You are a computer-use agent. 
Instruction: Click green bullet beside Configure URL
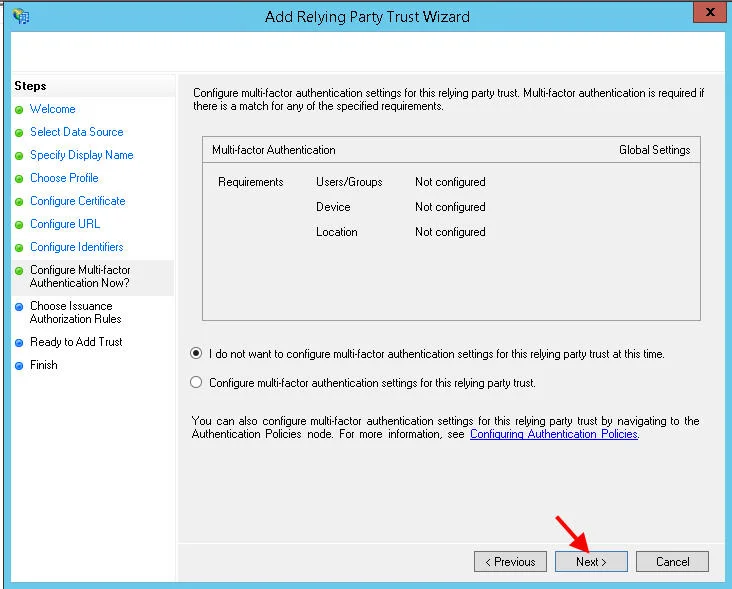point(19,225)
